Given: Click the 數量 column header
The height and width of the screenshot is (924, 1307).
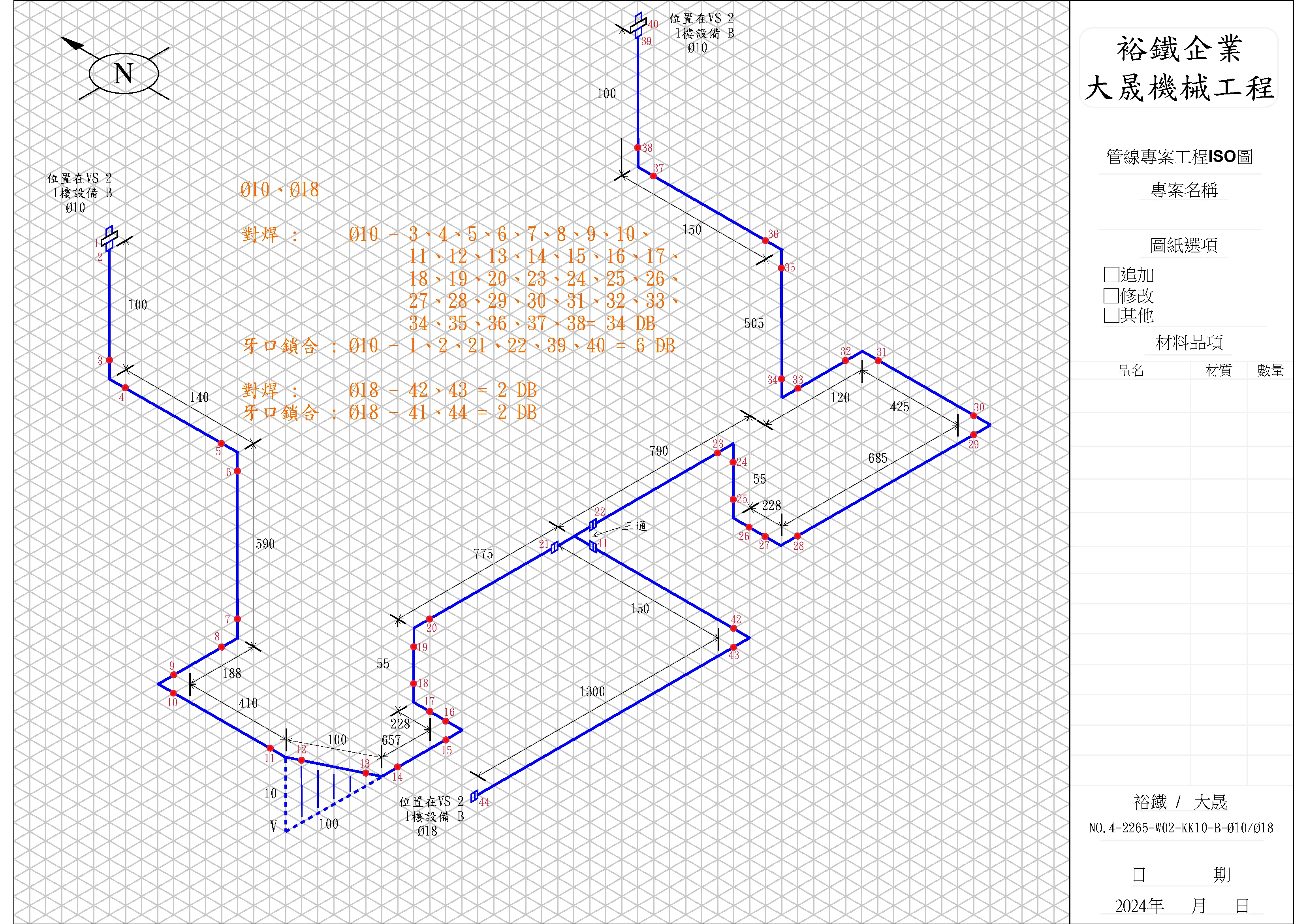Looking at the screenshot, I should coord(1270,371).
